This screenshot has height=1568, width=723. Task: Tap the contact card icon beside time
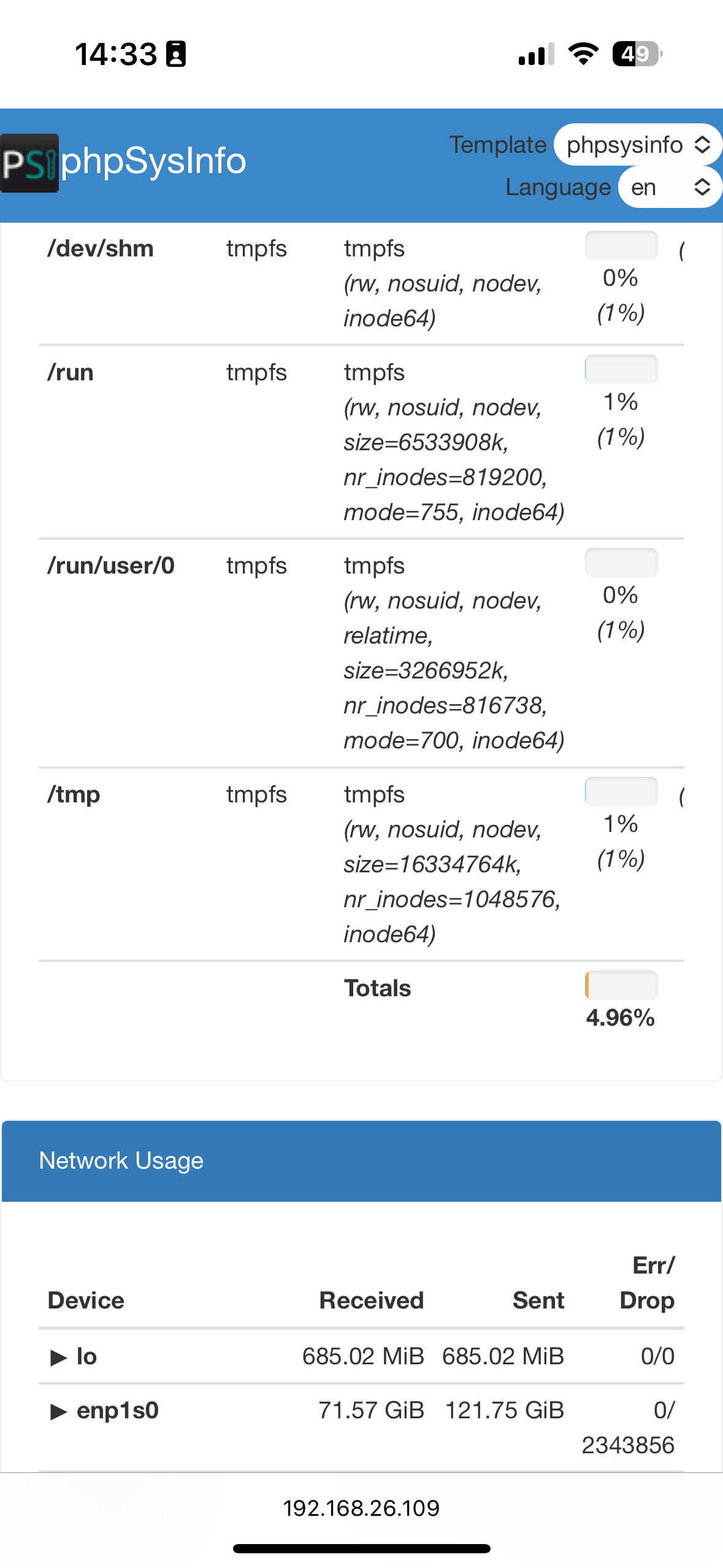point(176,54)
